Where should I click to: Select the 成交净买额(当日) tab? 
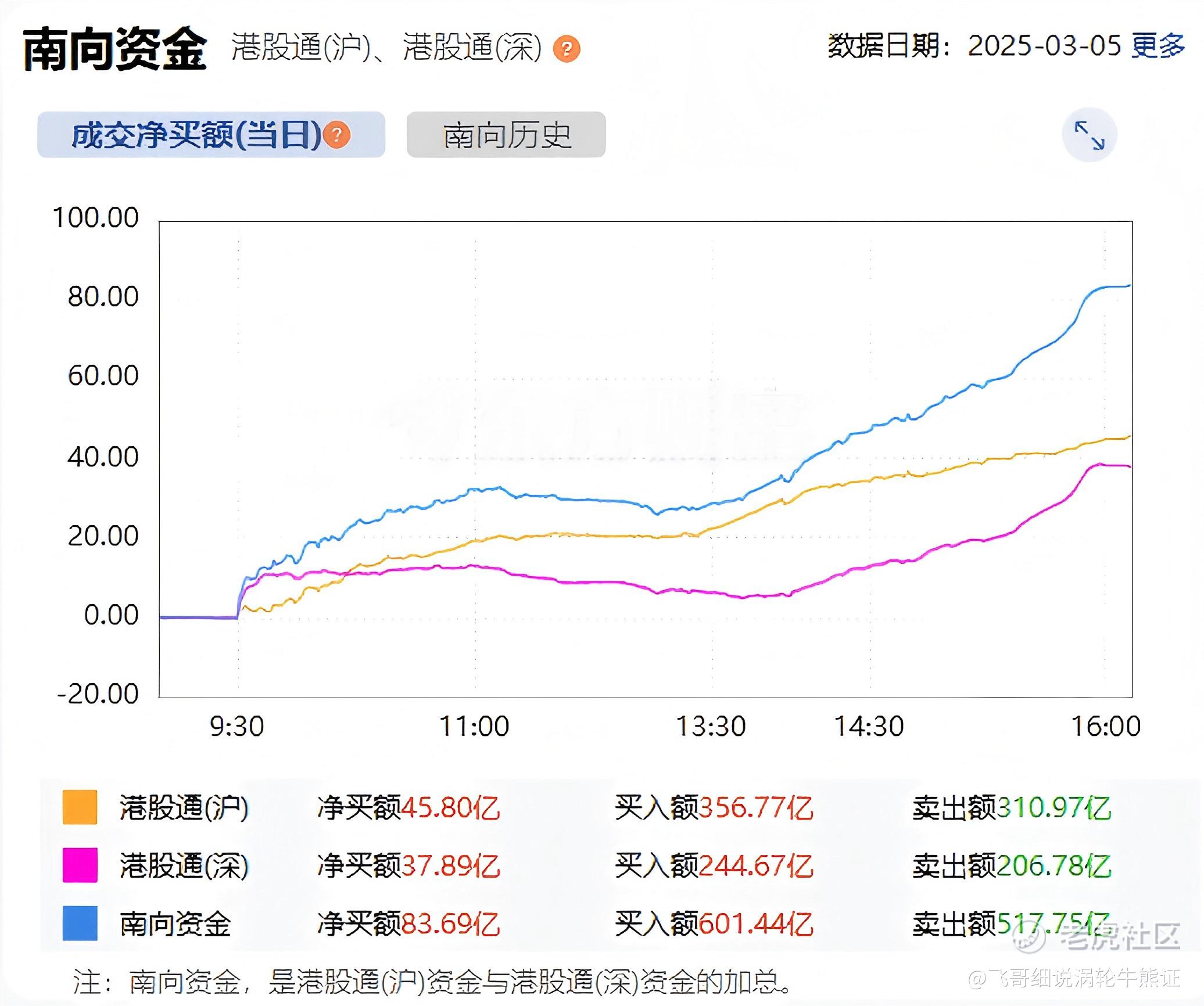point(196,135)
